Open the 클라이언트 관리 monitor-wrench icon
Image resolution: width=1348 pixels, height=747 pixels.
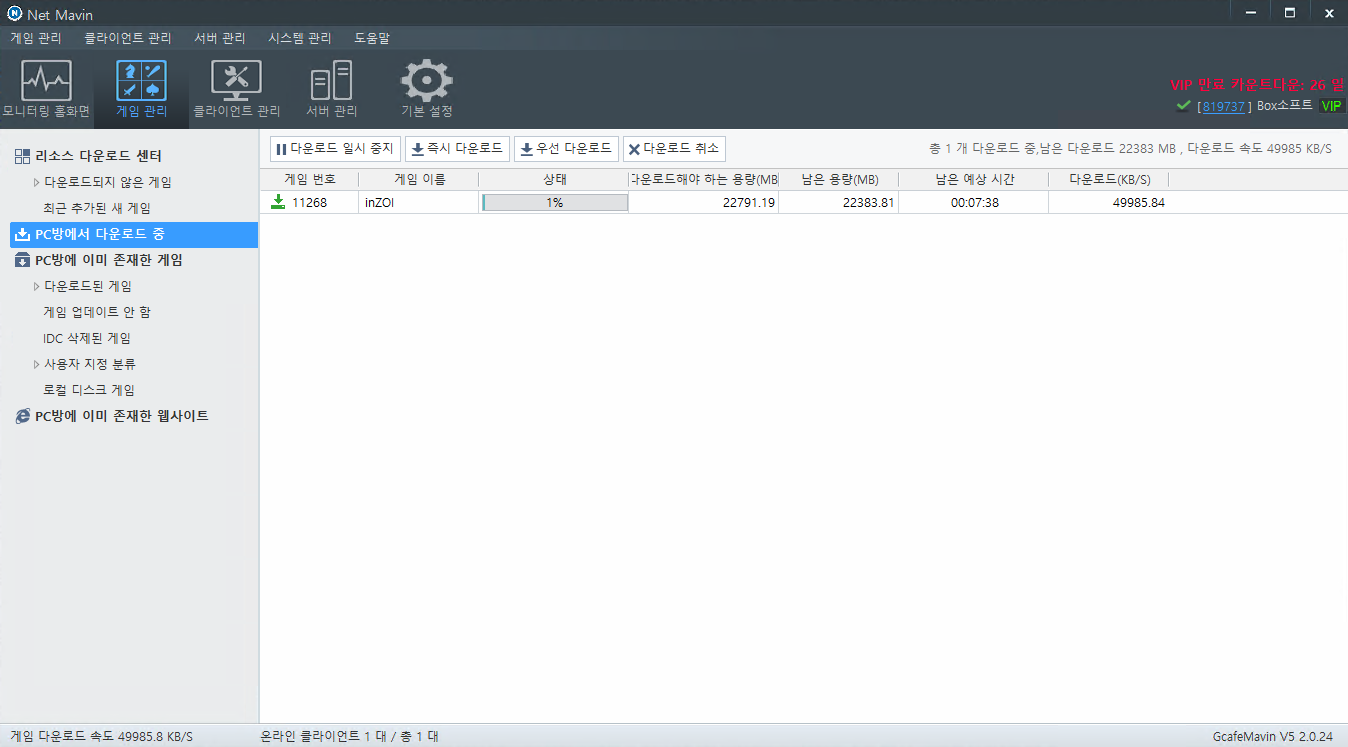coord(236,81)
